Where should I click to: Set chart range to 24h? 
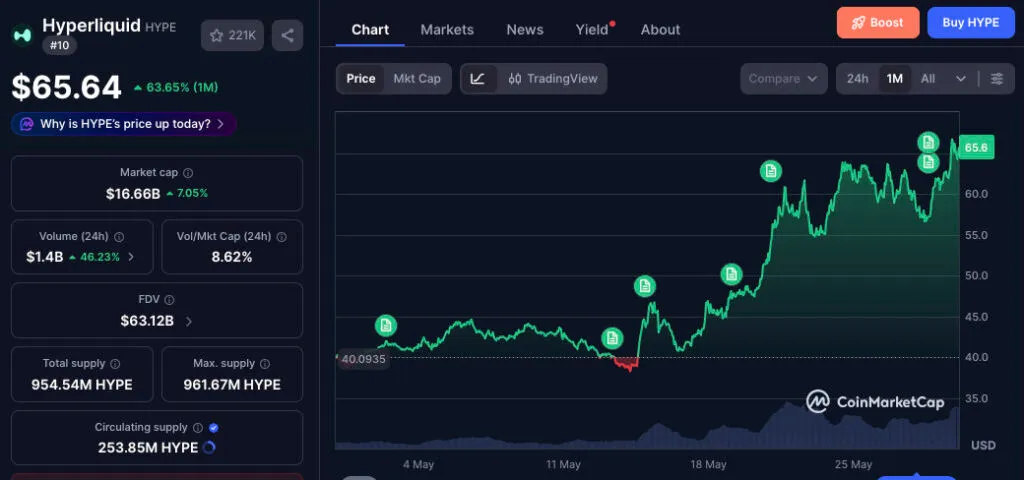(857, 79)
